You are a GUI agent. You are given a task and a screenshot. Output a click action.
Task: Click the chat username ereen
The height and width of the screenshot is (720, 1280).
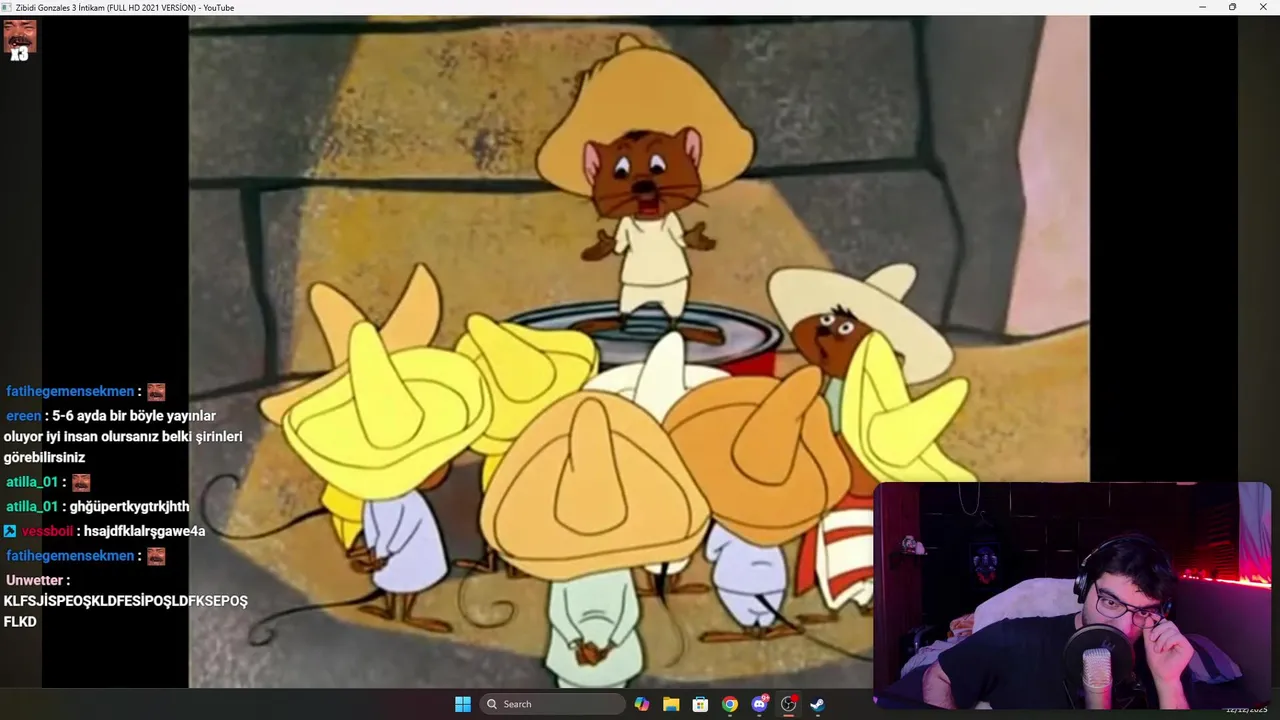click(x=24, y=416)
